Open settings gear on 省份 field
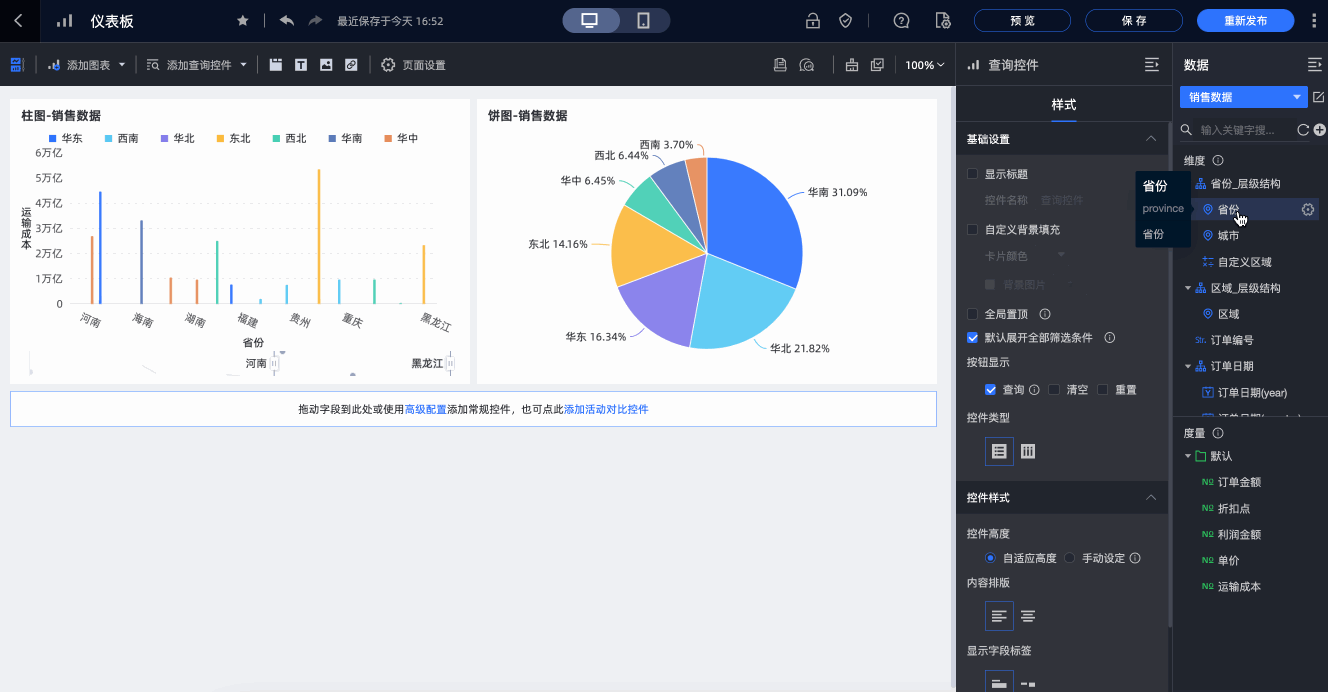1328x692 pixels. [1308, 210]
